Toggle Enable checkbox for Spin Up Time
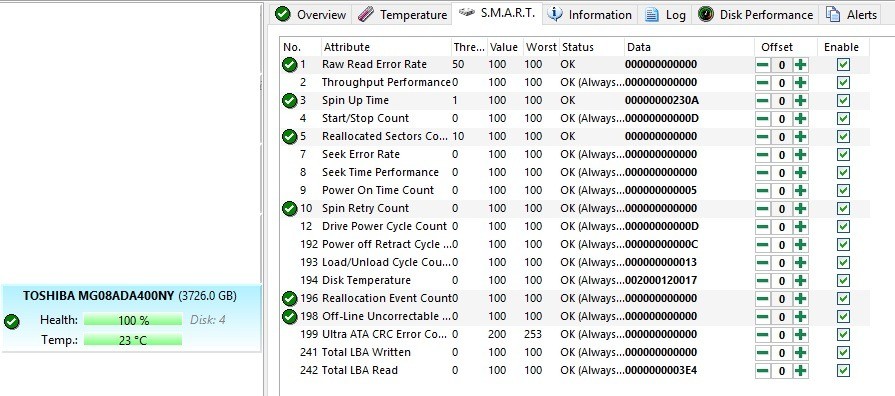This screenshot has height=396, width=895. pyautogui.click(x=843, y=100)
